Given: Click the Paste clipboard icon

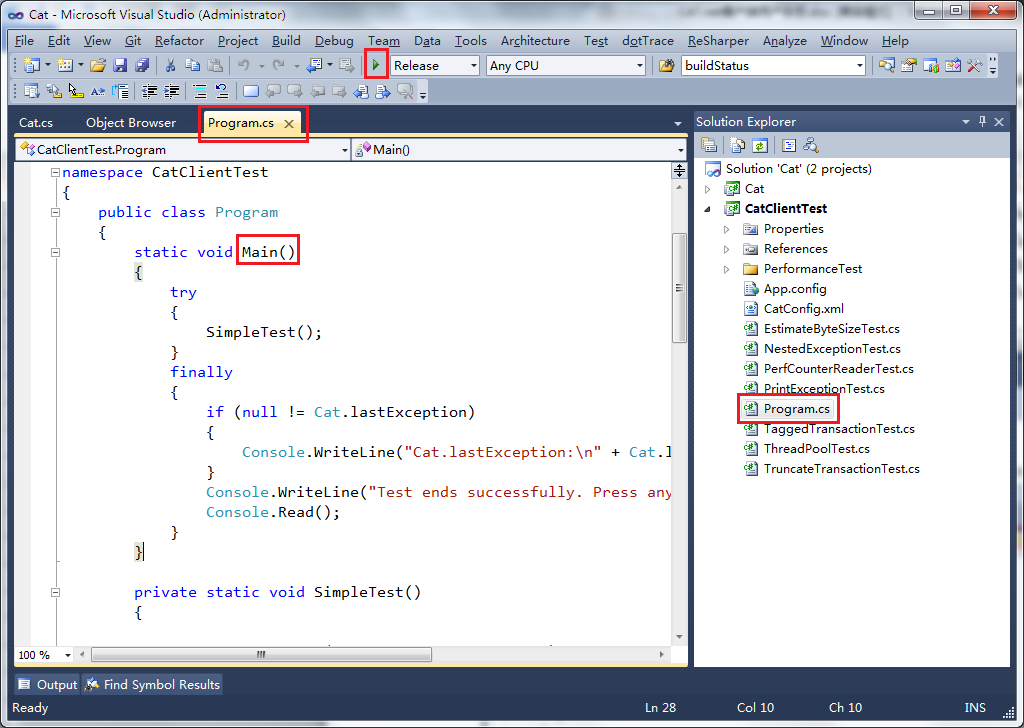Looking at the screenshot, I should (215, 65).
